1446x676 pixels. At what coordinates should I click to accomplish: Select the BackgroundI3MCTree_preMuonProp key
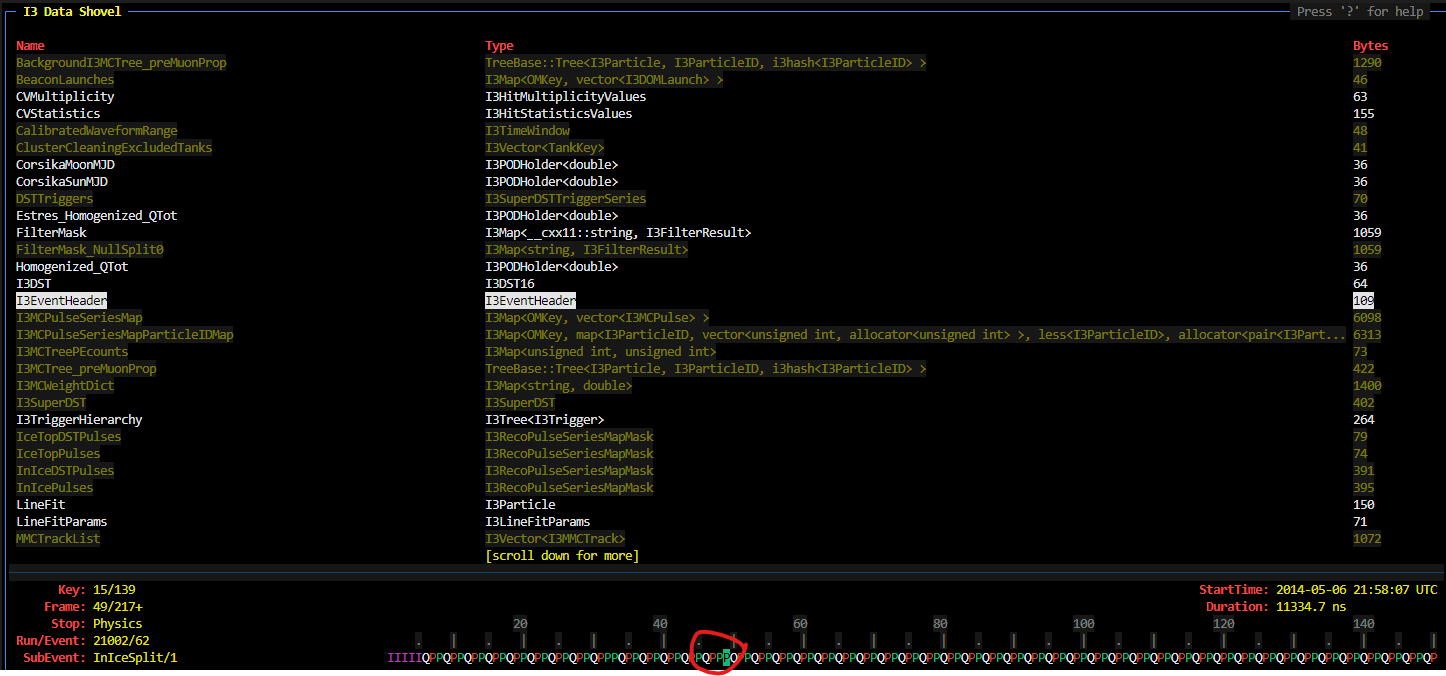[121, 62]
